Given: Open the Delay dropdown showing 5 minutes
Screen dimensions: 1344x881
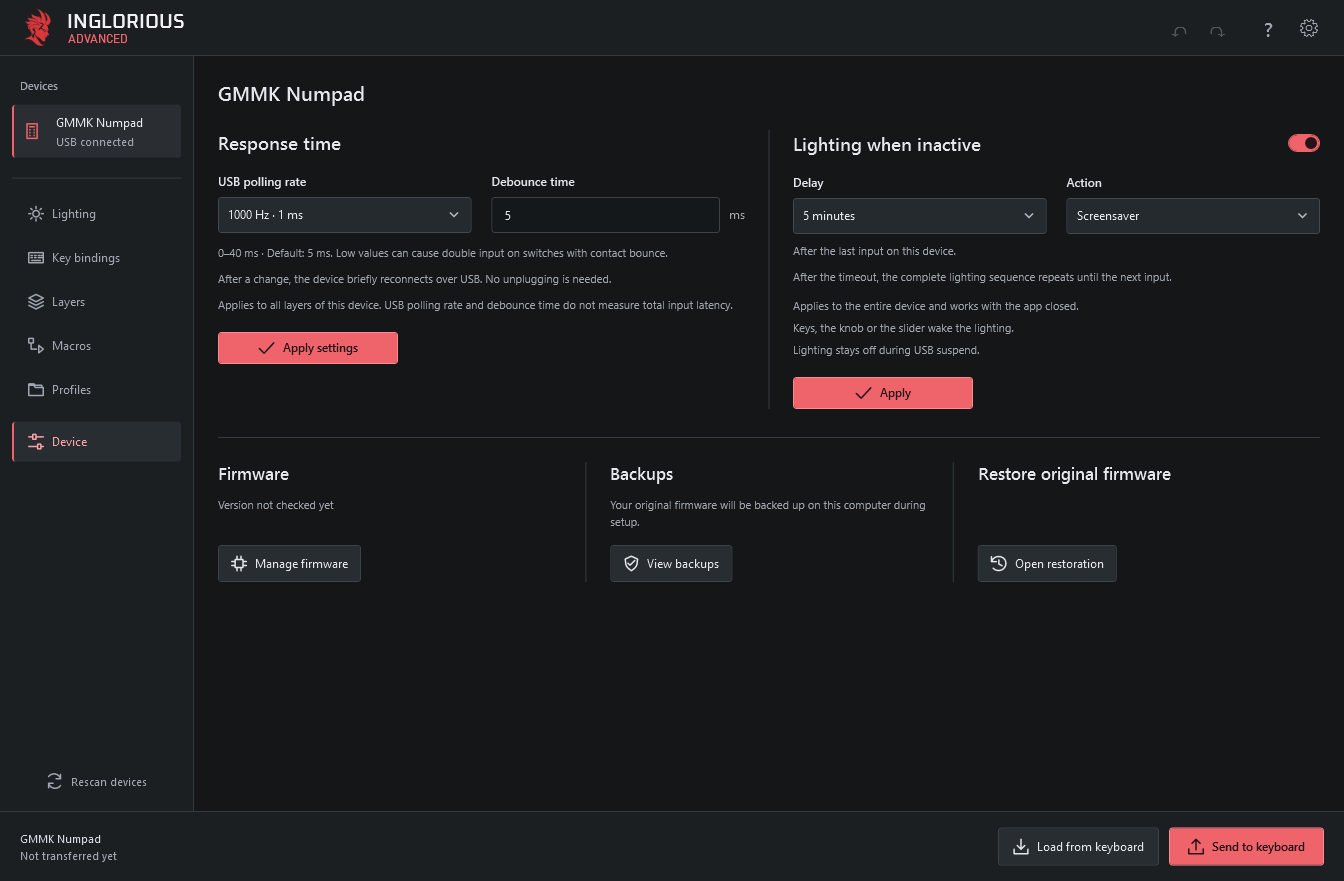Looking at the screenshot, I should (920, 216).
